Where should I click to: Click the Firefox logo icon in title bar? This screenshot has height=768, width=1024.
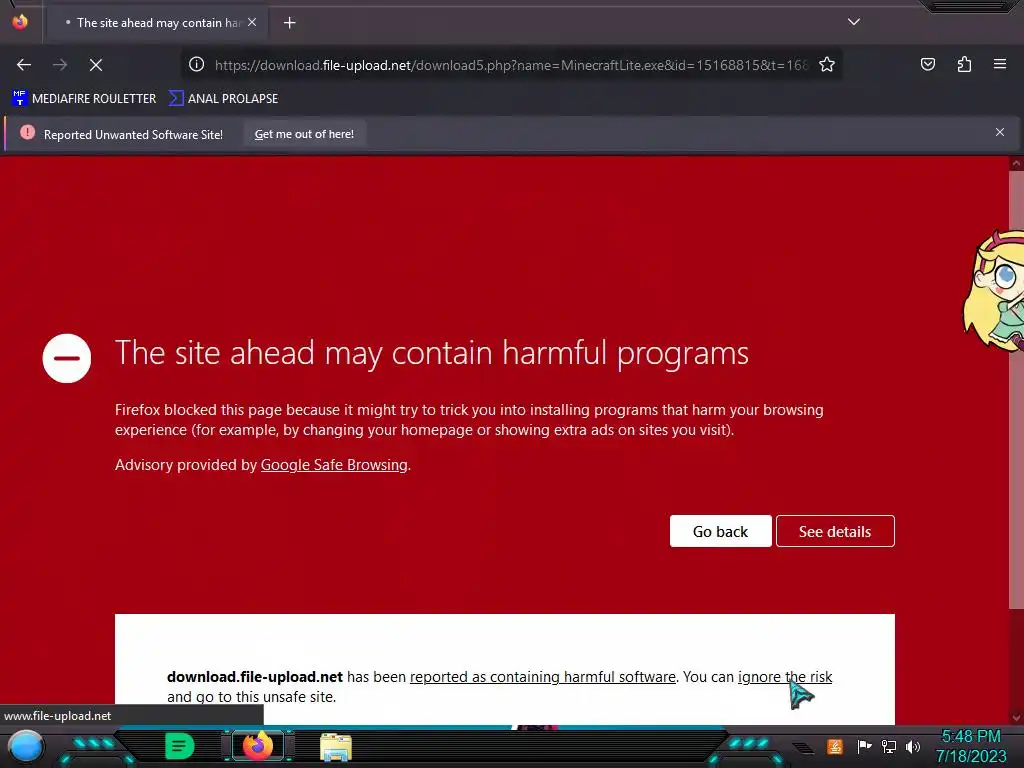point(20,22)
